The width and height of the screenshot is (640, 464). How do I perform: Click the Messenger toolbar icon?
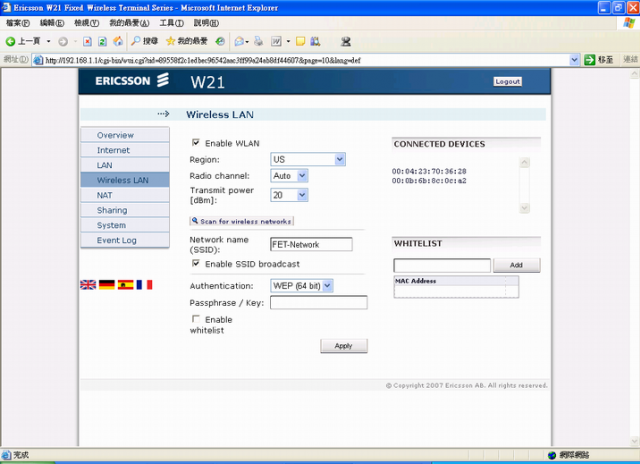346,41
